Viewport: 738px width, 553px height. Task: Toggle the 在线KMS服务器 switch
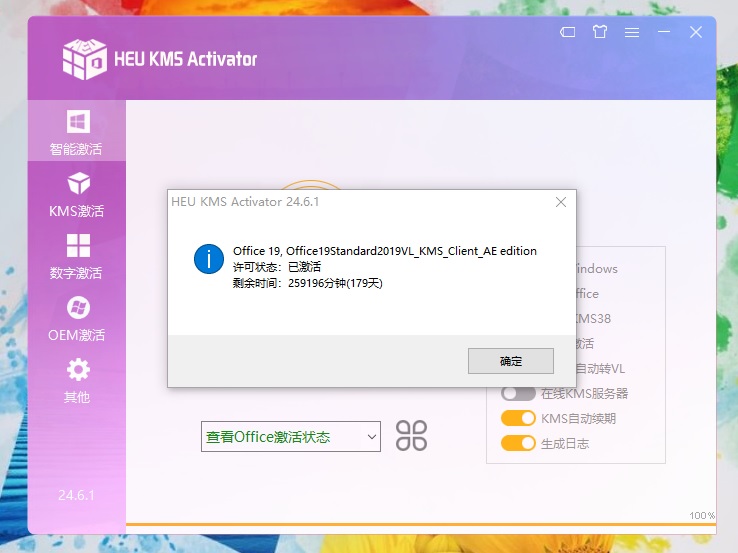(518, 393)
